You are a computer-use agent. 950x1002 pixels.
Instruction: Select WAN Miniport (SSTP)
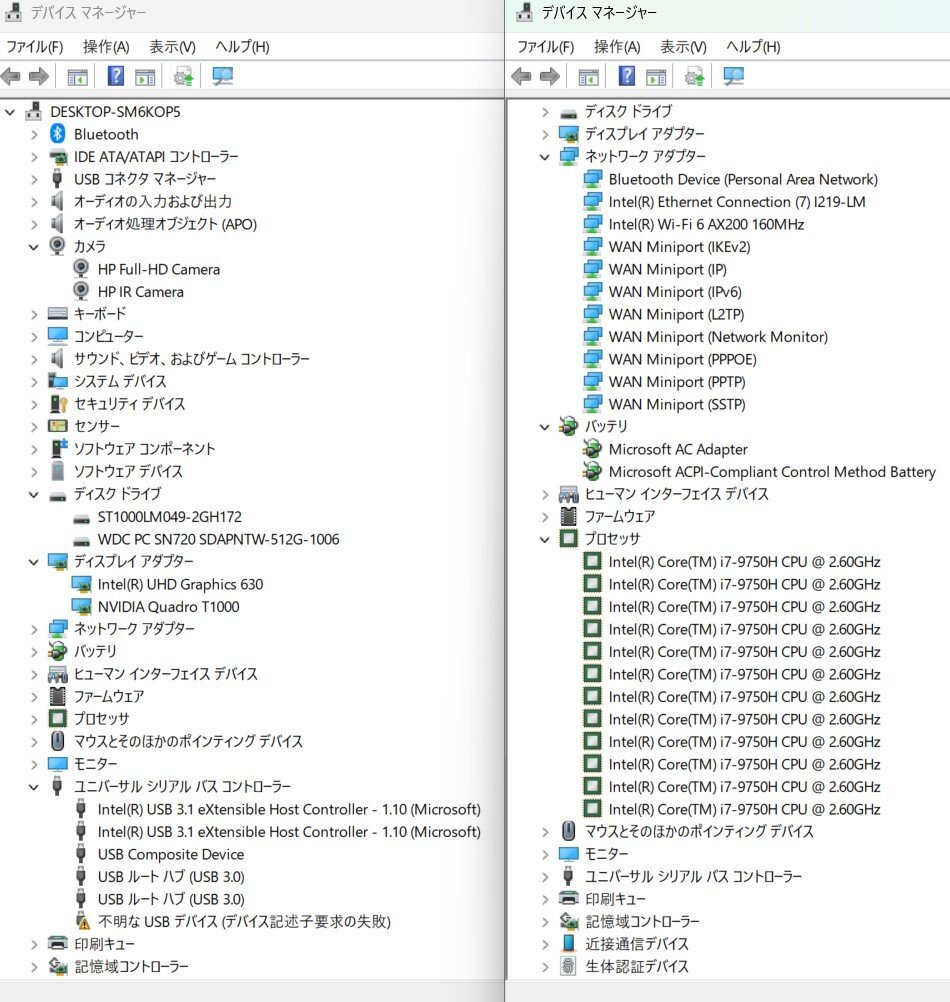tap(677, 405)
